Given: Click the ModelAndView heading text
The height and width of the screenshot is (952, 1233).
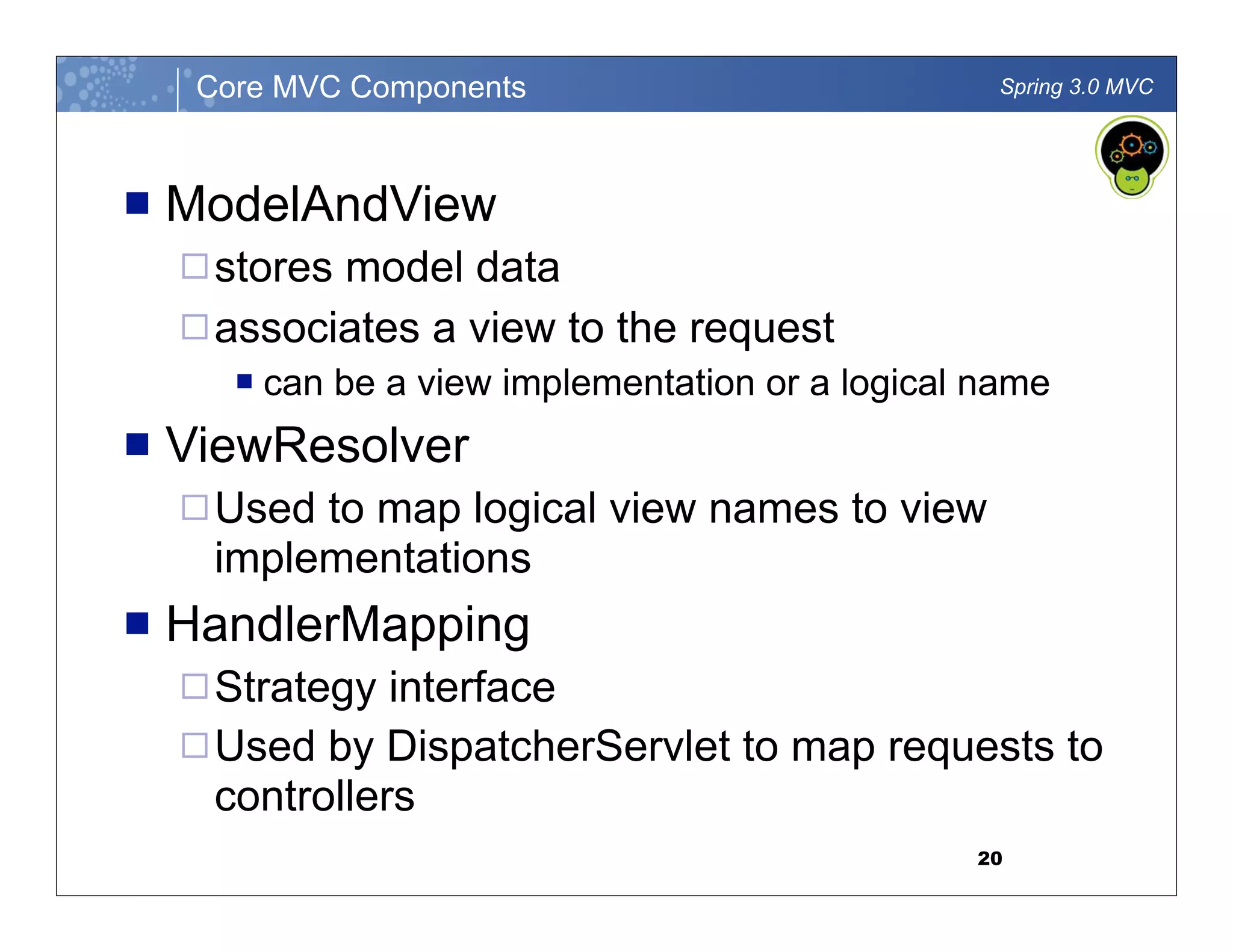Looking at the screenshot, I should pos(331,205).
